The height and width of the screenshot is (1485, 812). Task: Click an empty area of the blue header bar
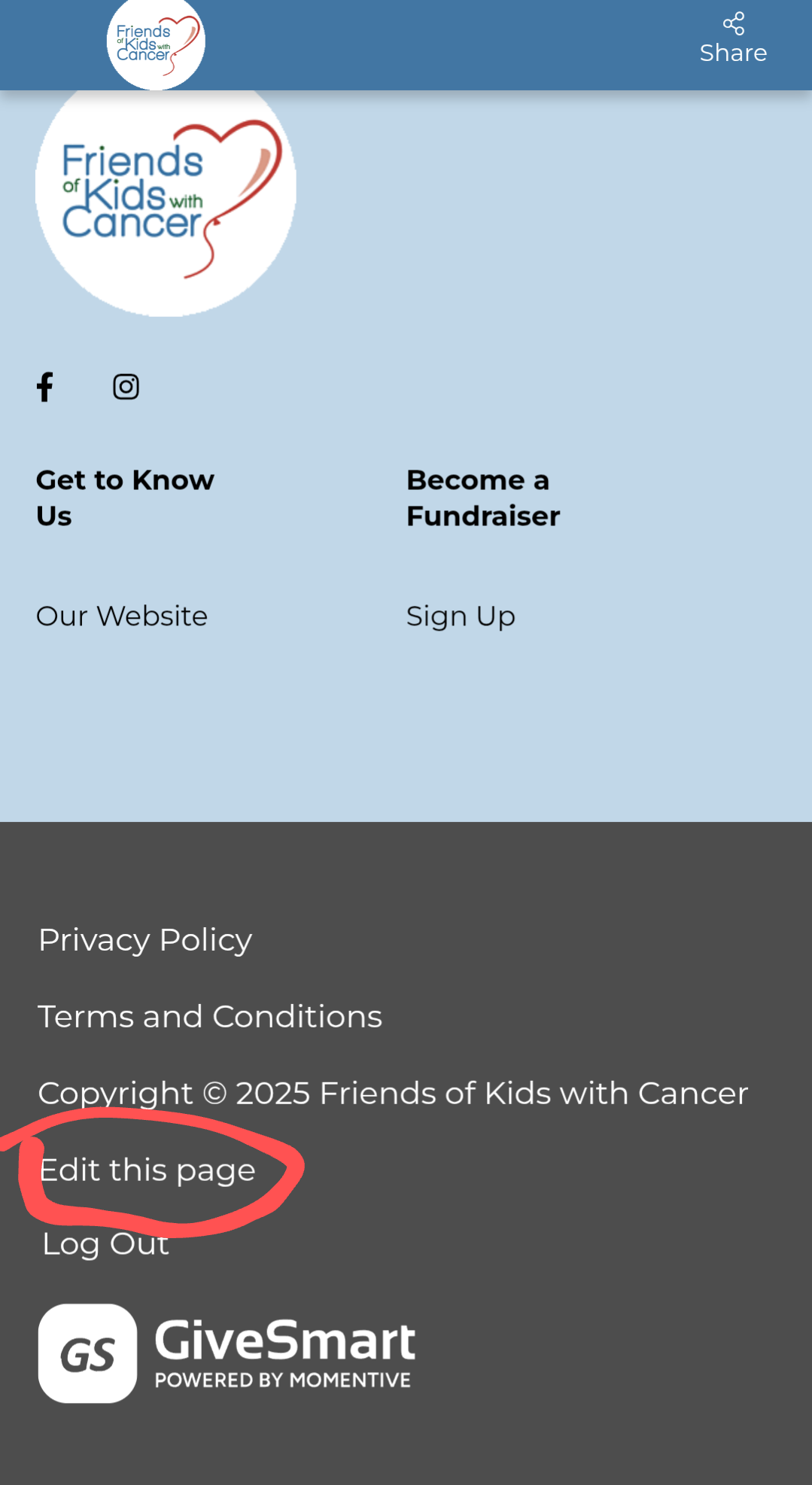pyautogui.click(x=452, y=45)
